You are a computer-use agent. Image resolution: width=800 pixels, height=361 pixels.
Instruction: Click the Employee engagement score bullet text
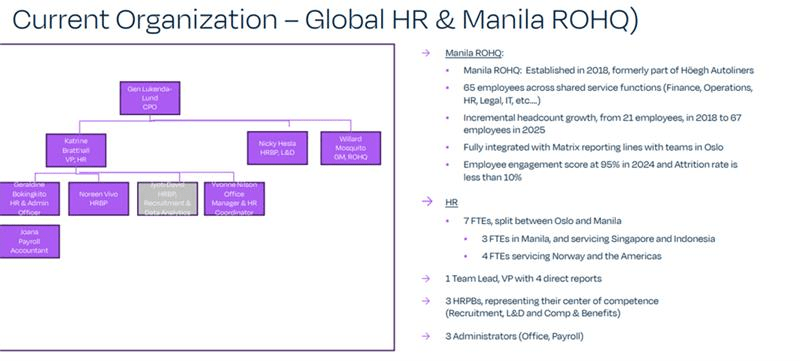click(601, 171)
